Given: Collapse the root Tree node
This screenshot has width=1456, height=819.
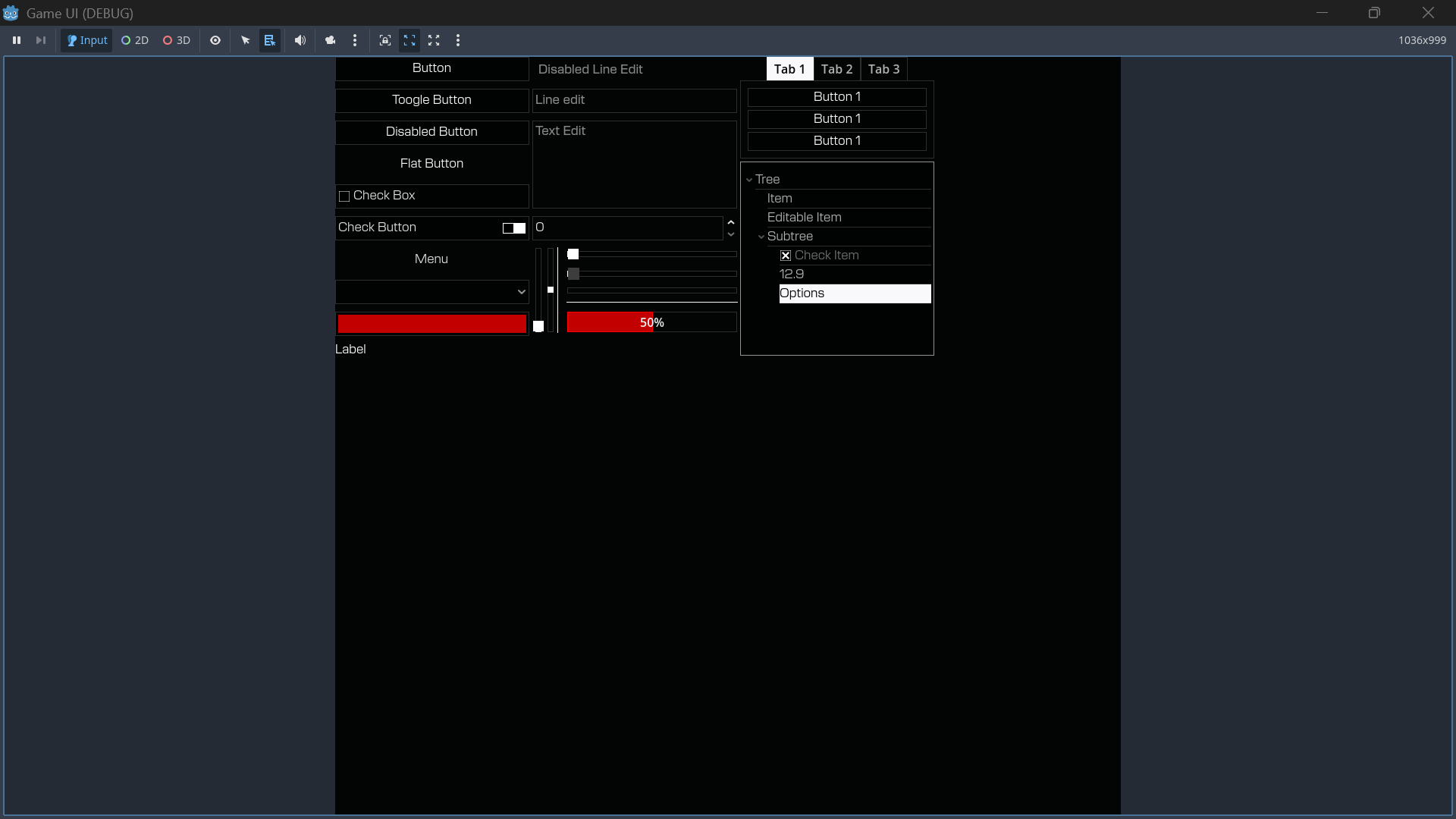Looking at the screenshot, I should tap(749, 180).
